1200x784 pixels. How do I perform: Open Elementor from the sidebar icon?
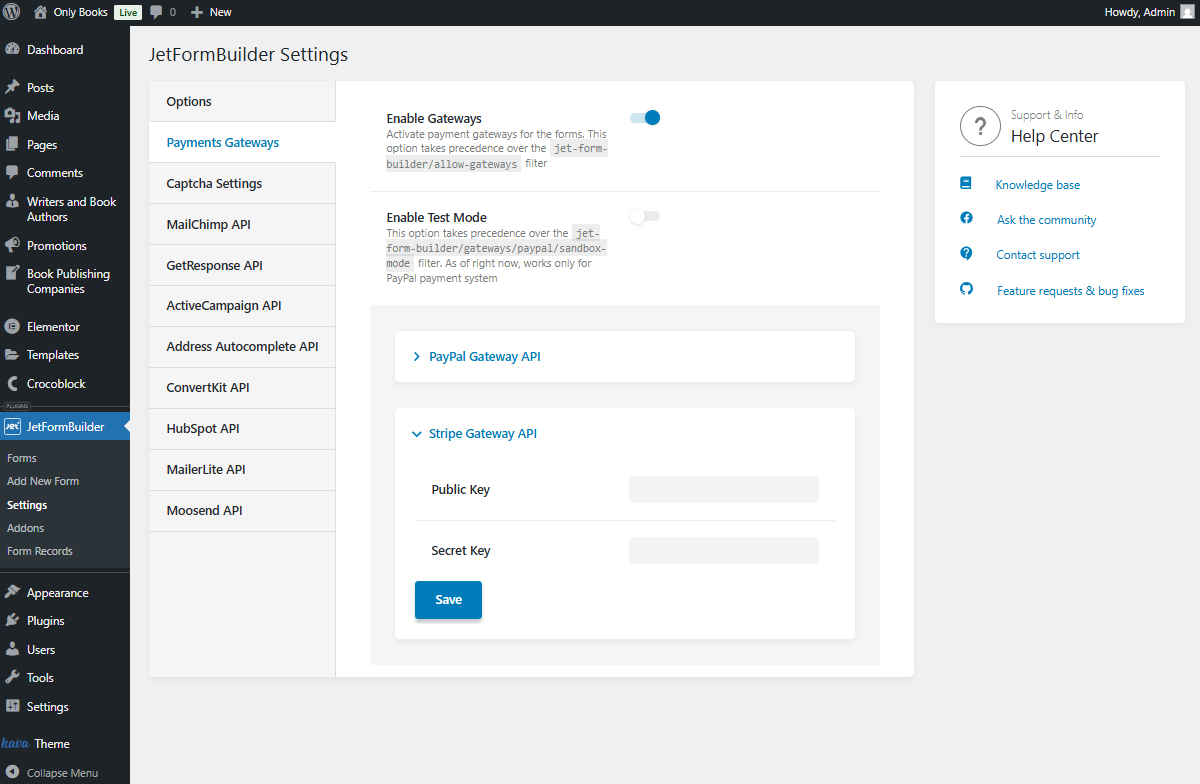click(14, 326)
